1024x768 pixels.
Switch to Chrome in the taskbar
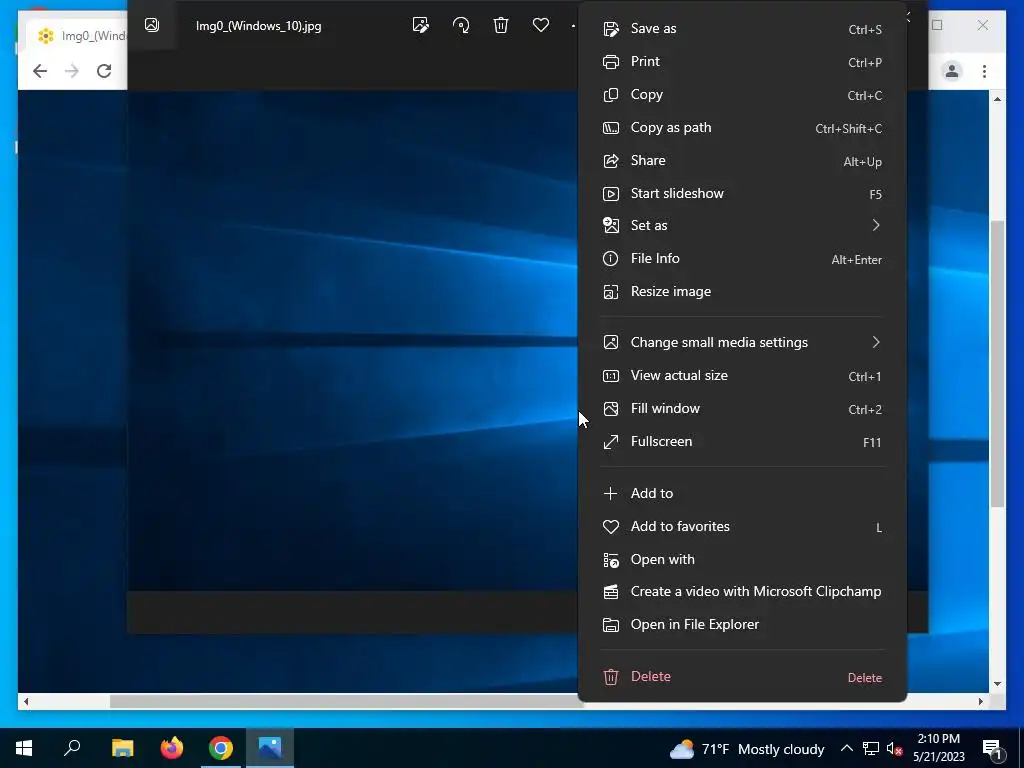click(221, 748)
